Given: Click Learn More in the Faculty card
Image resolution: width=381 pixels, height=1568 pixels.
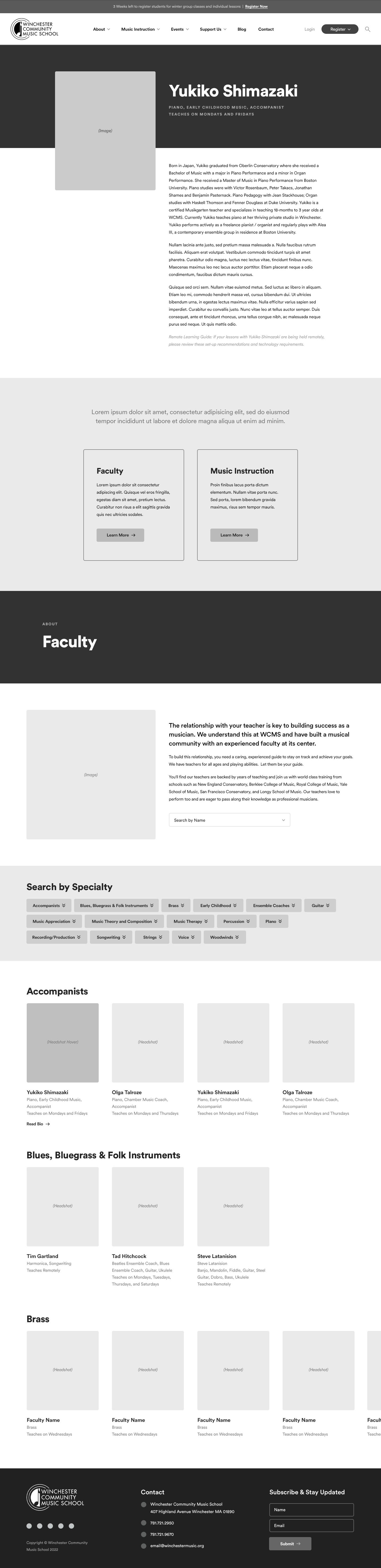Looking at the screenshot, I should pos(120,535).
